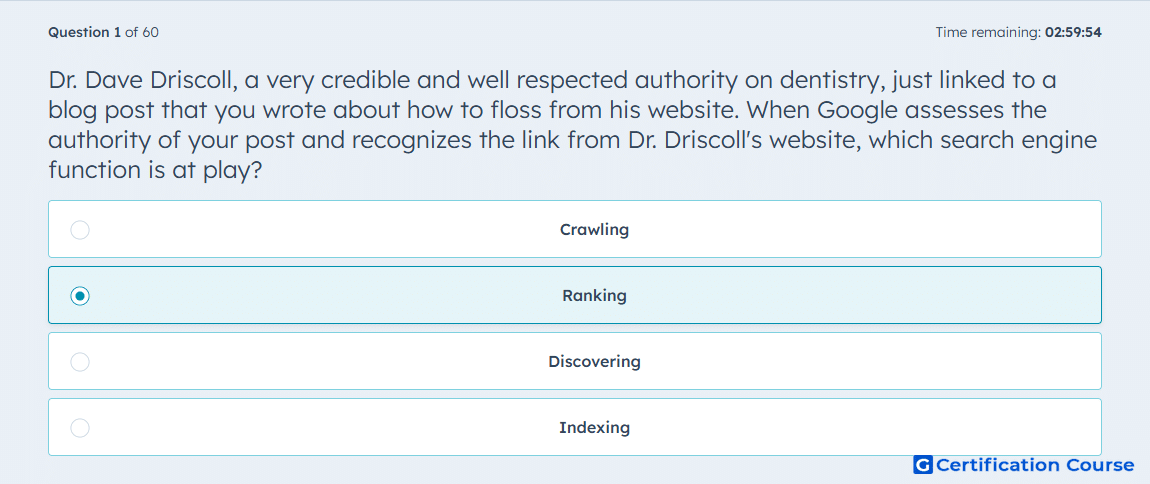
Task: Click the Question 1 of 60 indicator
Action: (103, 32)
